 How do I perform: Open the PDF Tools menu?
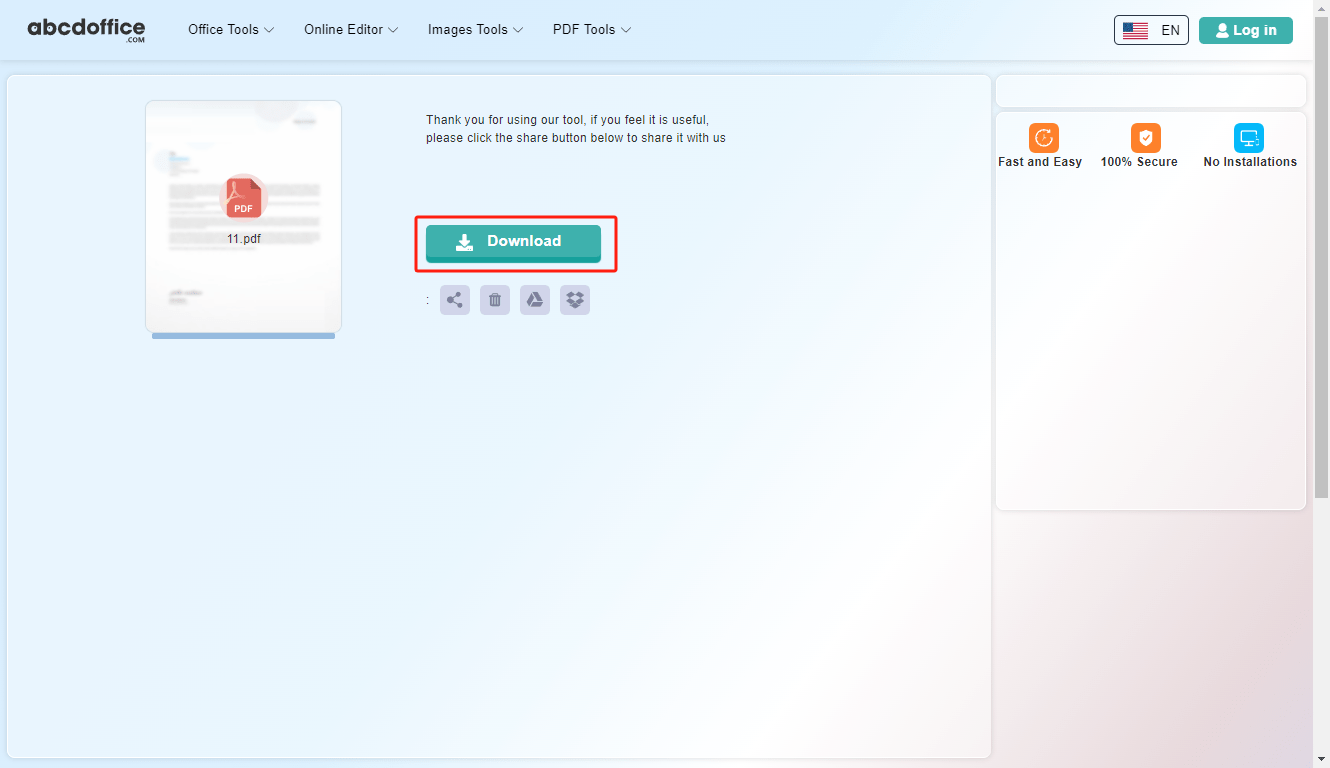click(592, 30)
